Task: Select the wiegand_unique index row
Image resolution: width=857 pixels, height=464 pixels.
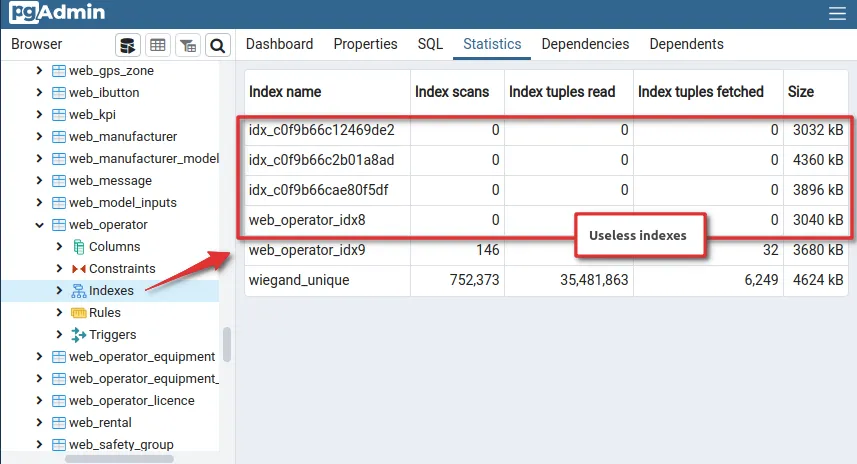Action: tap(546, 280)
